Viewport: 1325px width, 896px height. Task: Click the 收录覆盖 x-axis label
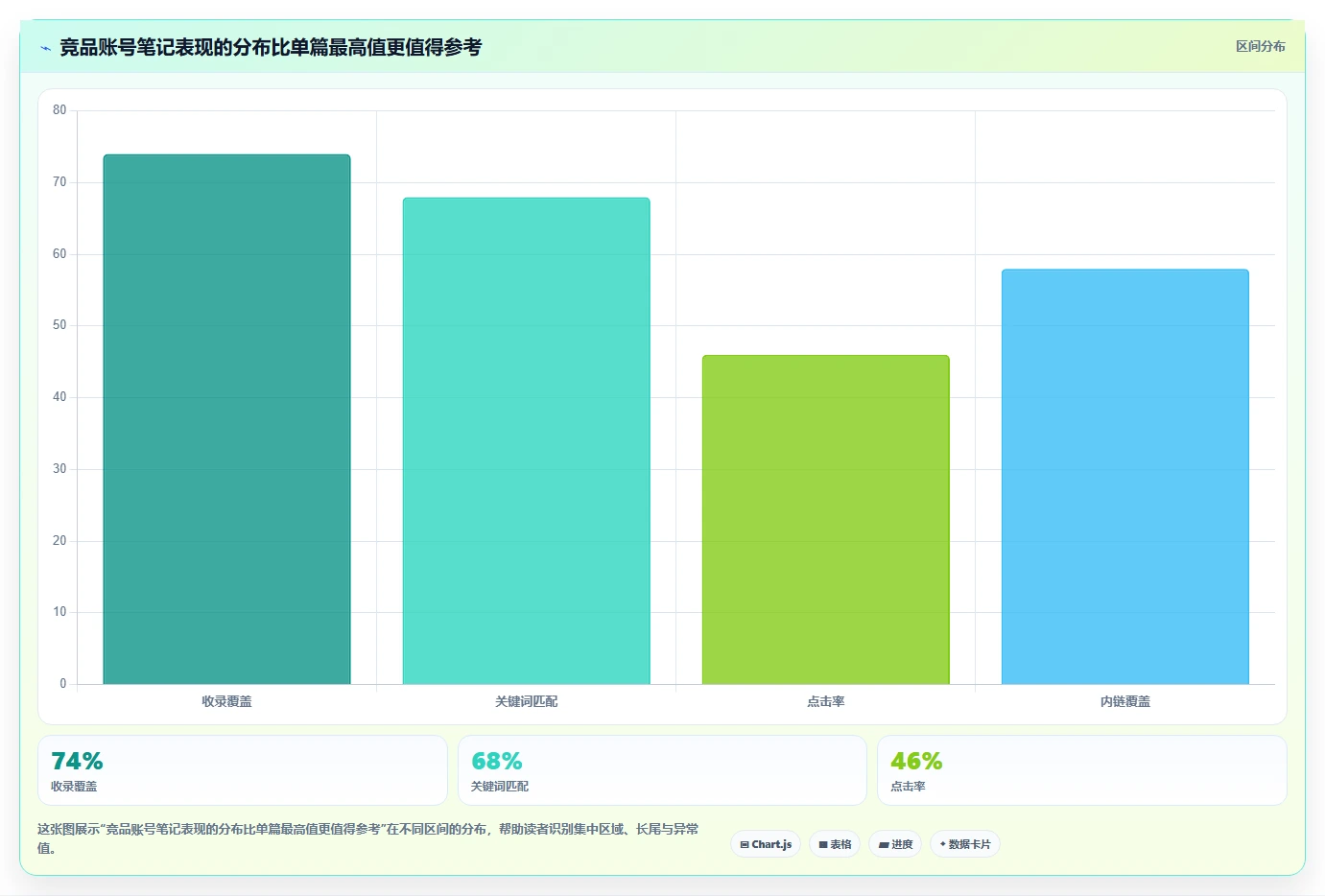(x=226, y=701)
